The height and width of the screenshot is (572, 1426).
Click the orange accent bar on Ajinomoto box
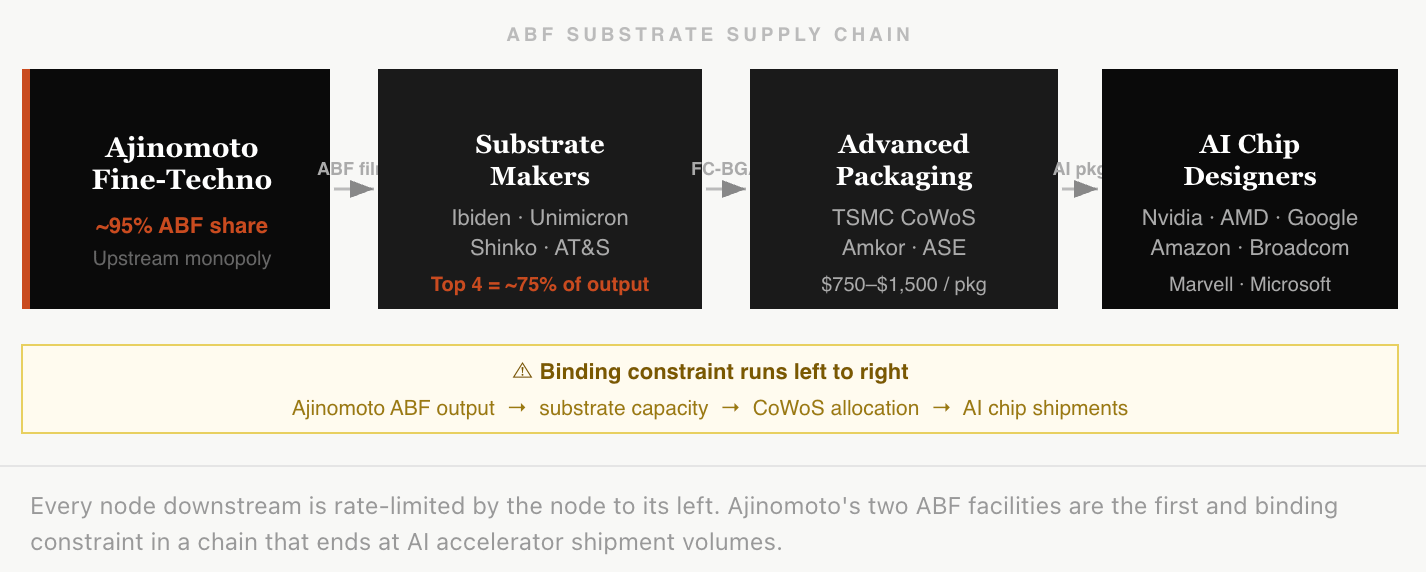pos(26,189)
